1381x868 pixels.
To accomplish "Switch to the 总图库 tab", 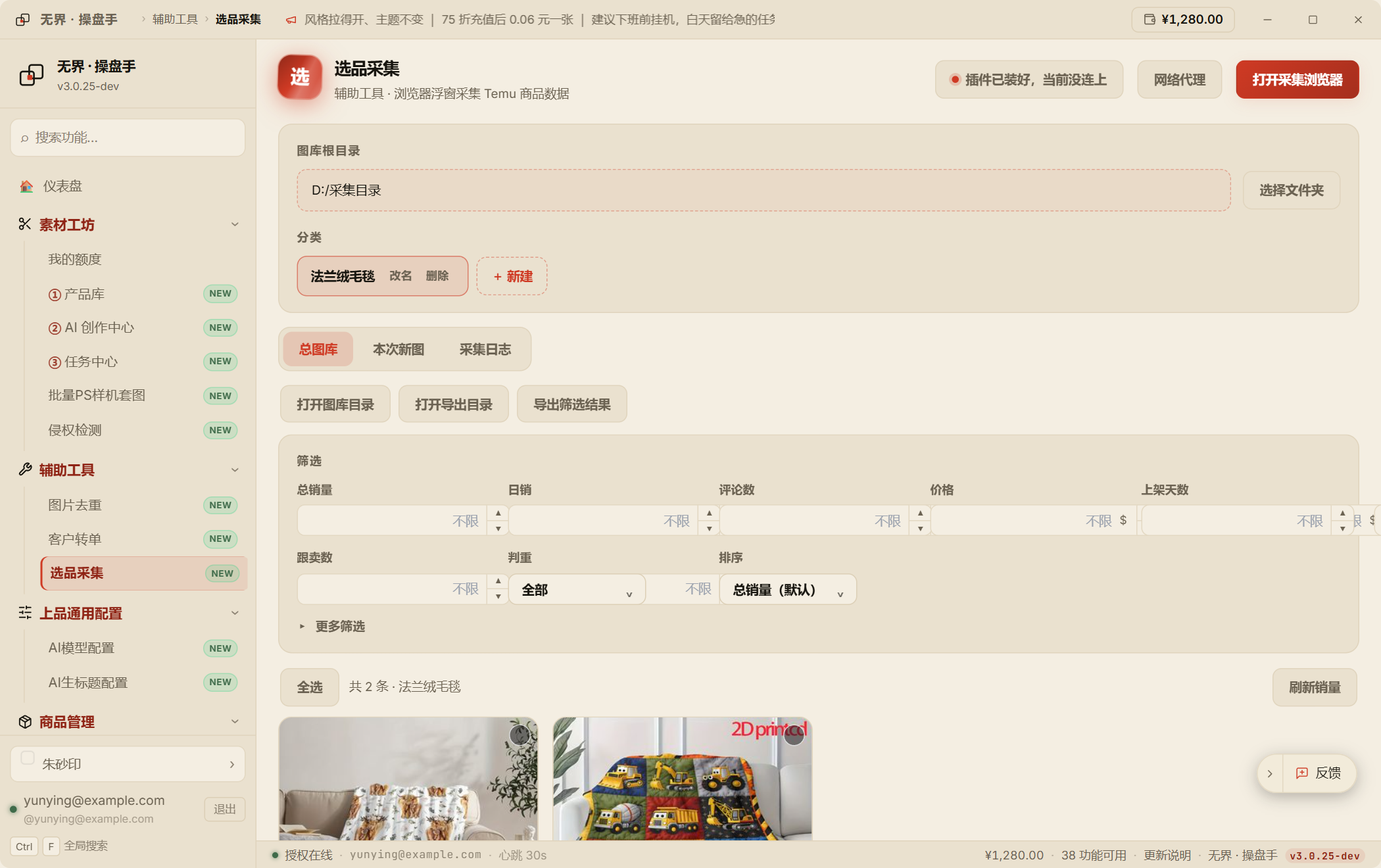I will coord(318,349).
